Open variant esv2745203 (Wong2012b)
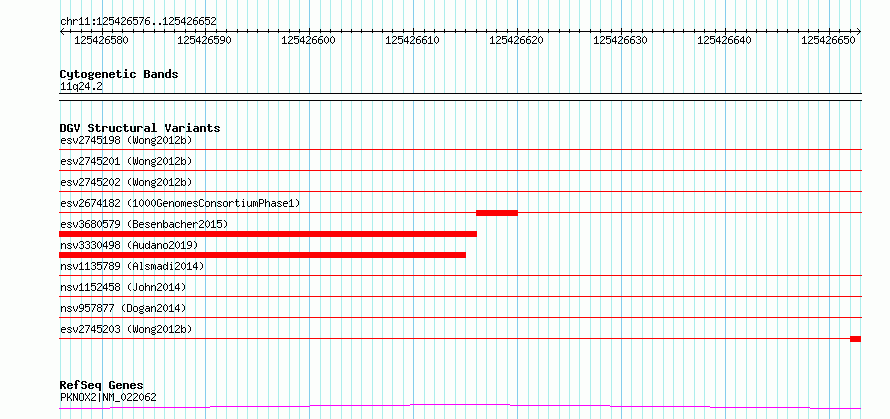Viewport: 890px width, 419px height. coord(126,329)
